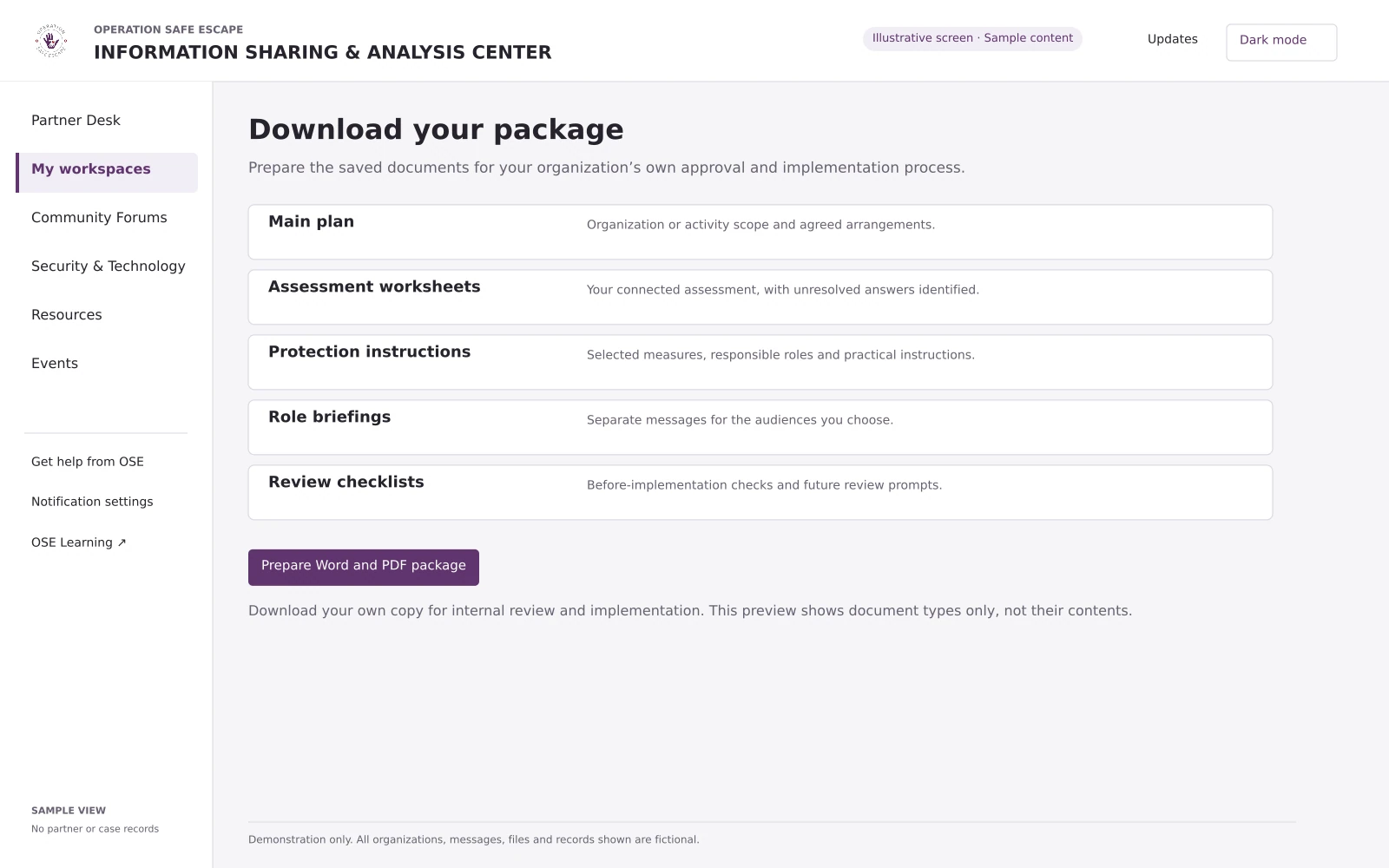The image size is (1389, 868).
Task: Click the unresolved answers identified description
Action: point(783,290)
